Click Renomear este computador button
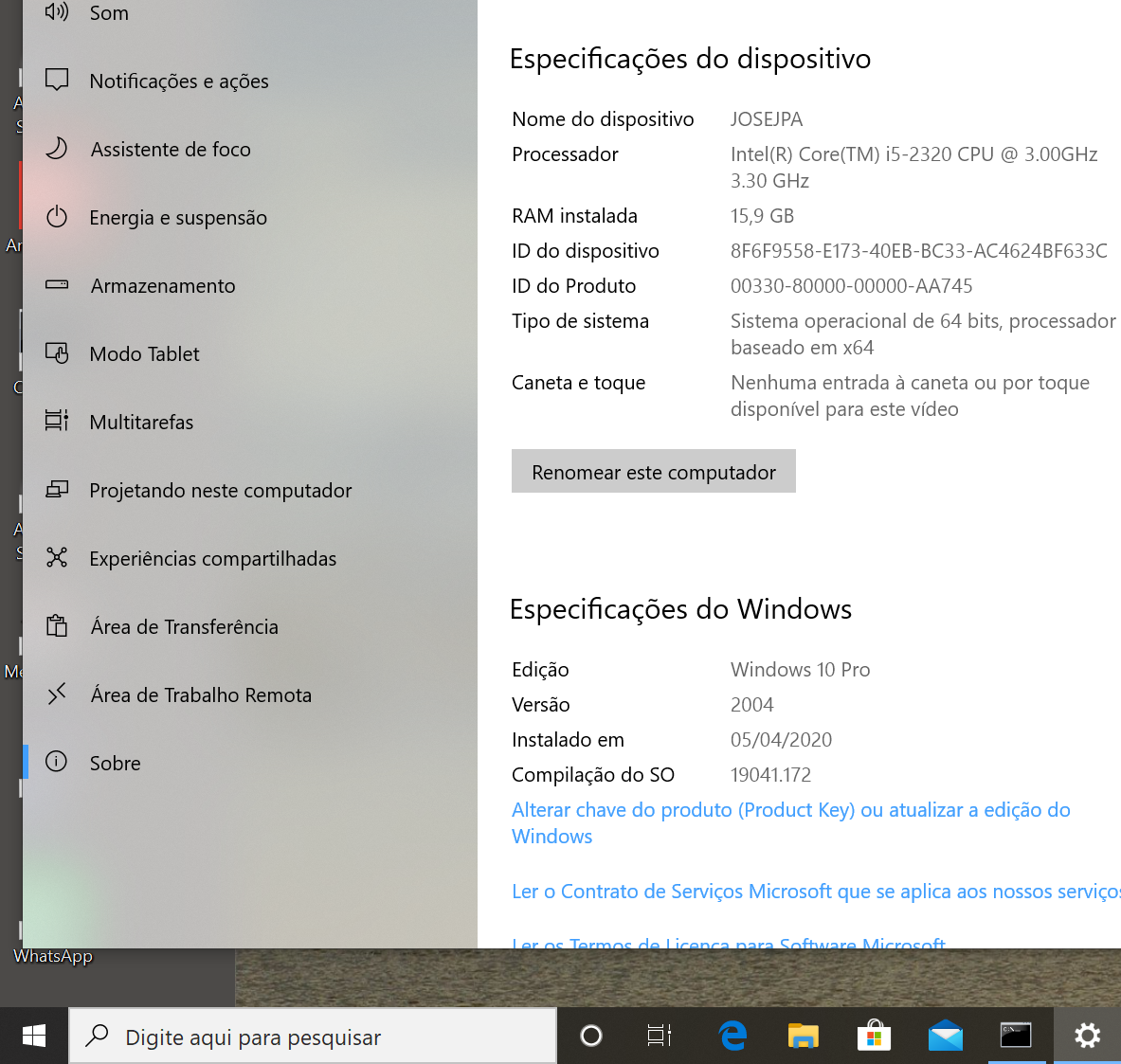This screenshot has height=1064, width=1121. (654, 471)
